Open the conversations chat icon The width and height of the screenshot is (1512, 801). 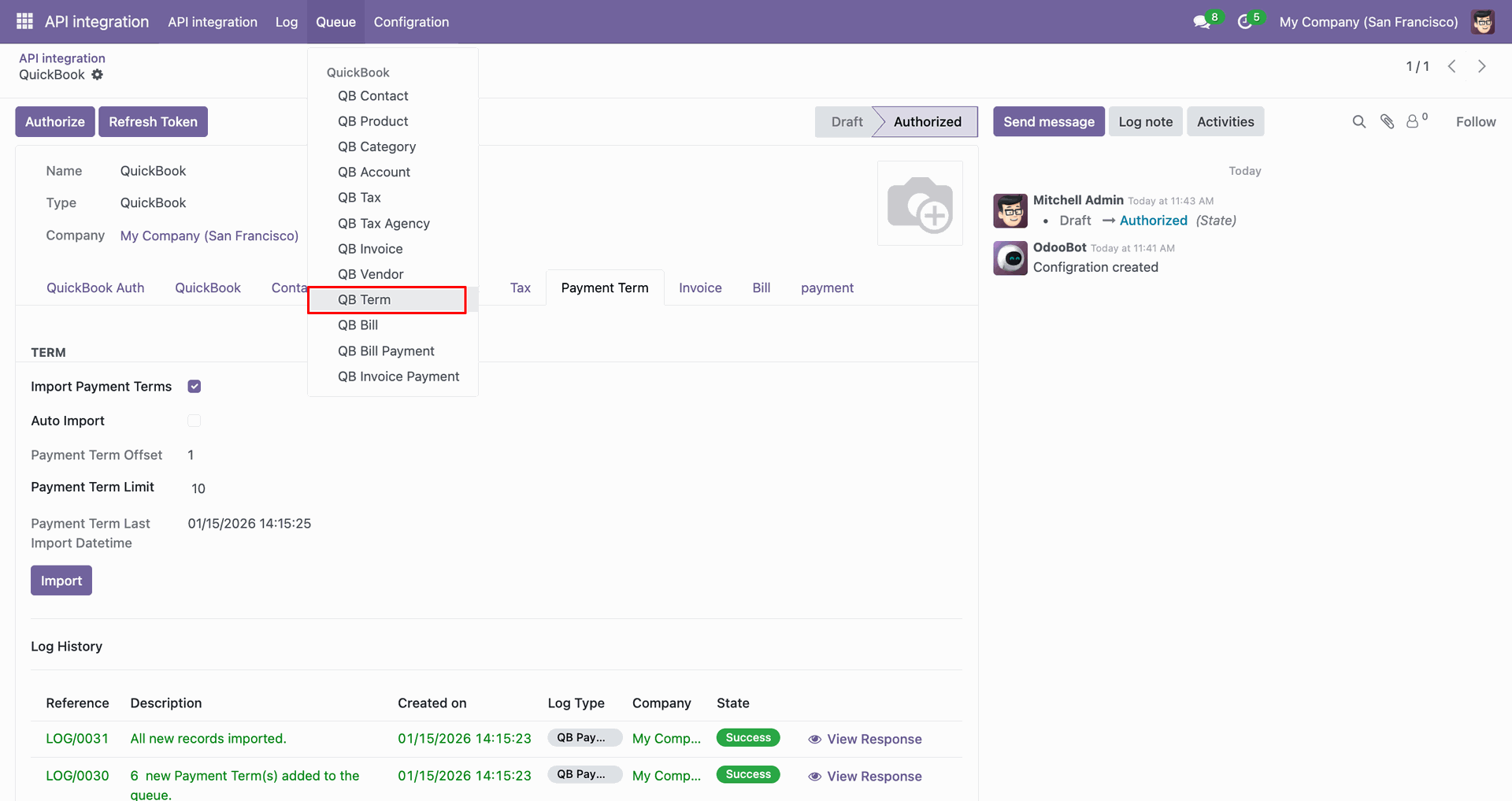[1202, 22]
